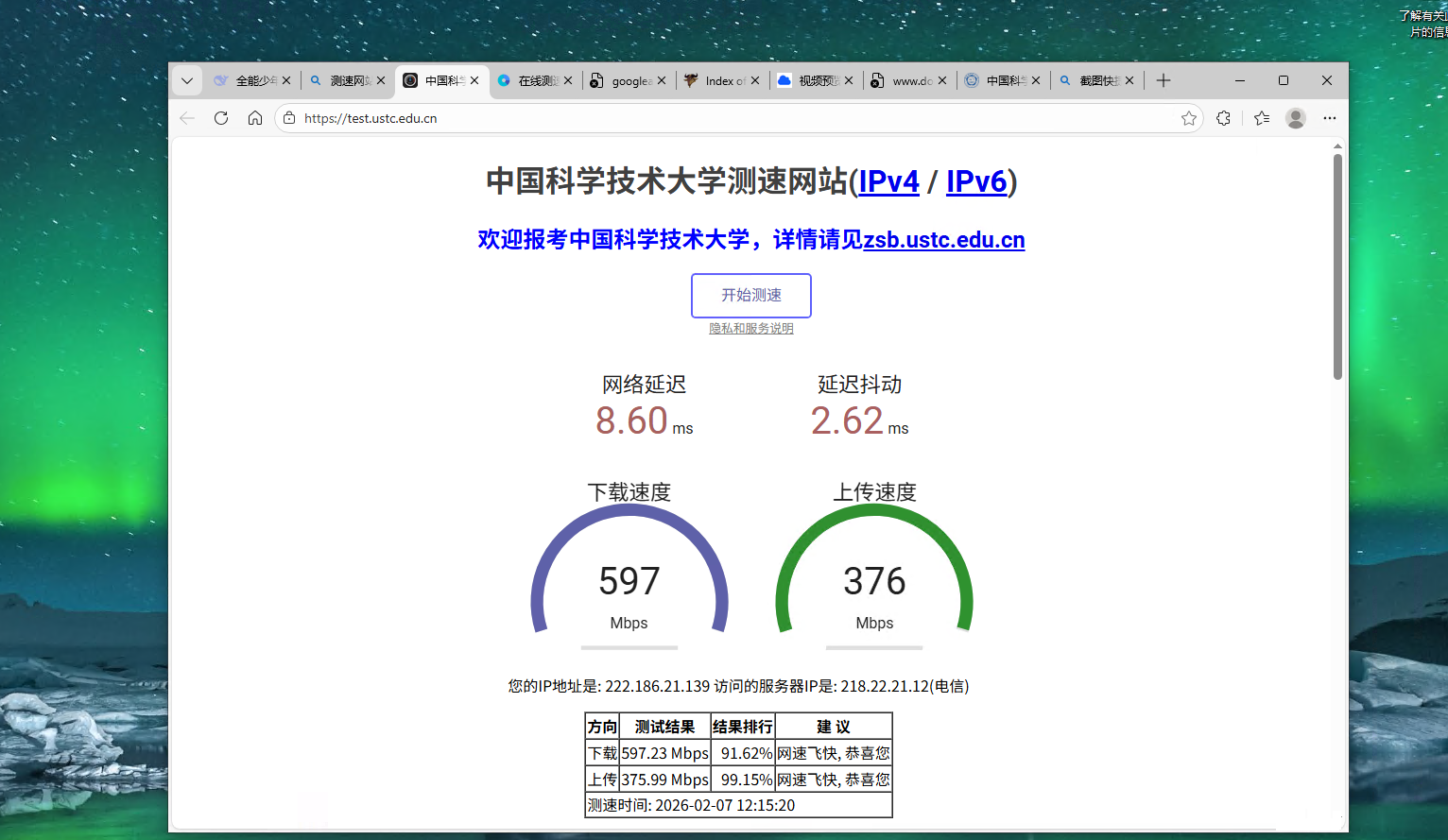
Task: Switch to the Index of tab
Action: pos(716,81)
